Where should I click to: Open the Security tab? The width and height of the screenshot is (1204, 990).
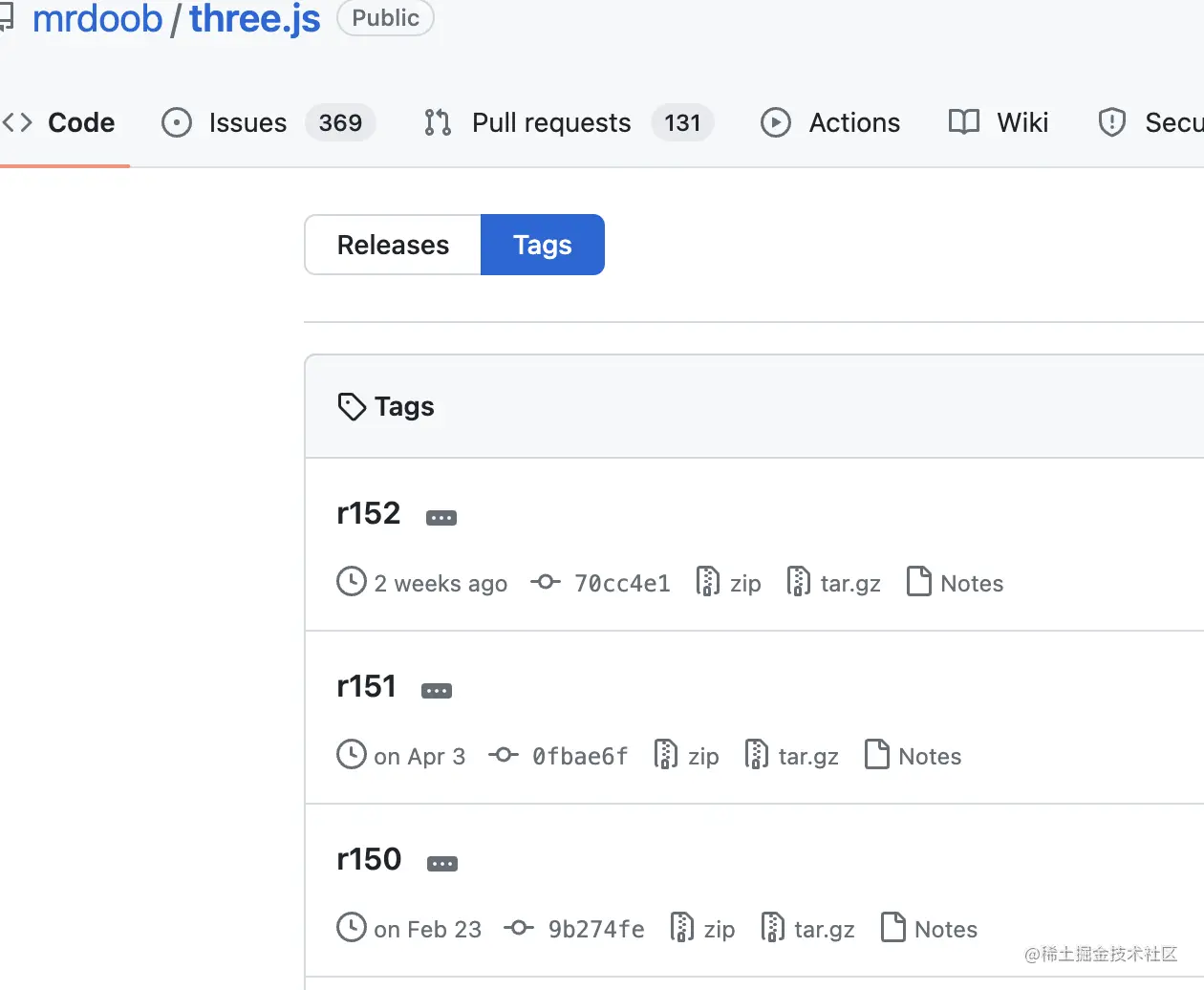pyautogui.click(x=1150, y=122)
